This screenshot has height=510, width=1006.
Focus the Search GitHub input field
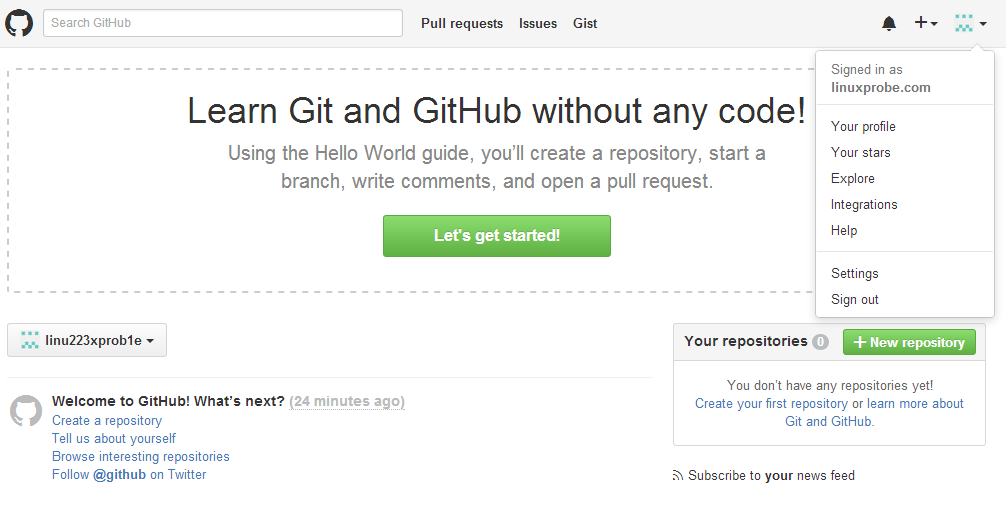[x=222, y=23]
